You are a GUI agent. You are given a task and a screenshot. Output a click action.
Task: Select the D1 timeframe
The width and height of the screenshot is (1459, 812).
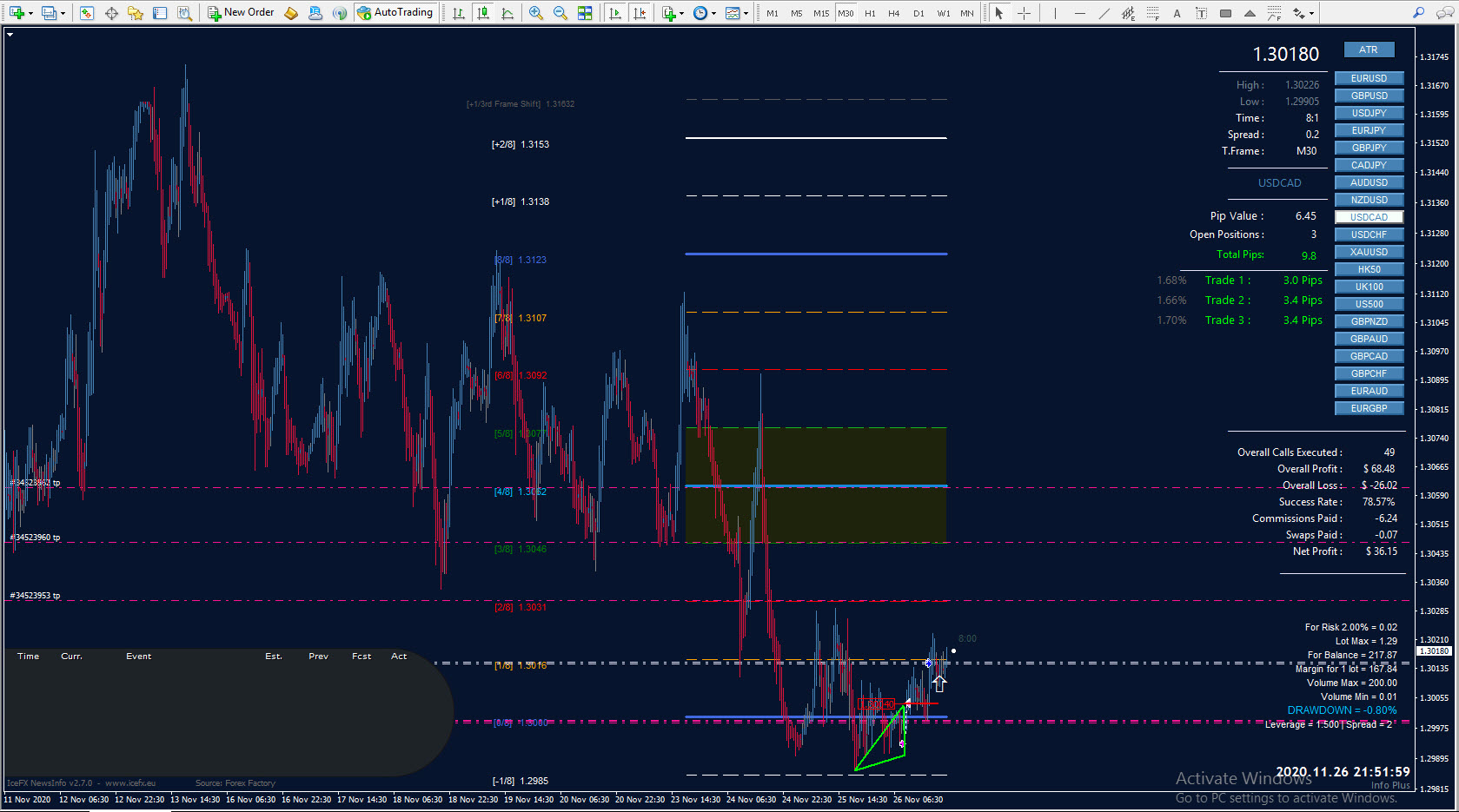point(919,13)
